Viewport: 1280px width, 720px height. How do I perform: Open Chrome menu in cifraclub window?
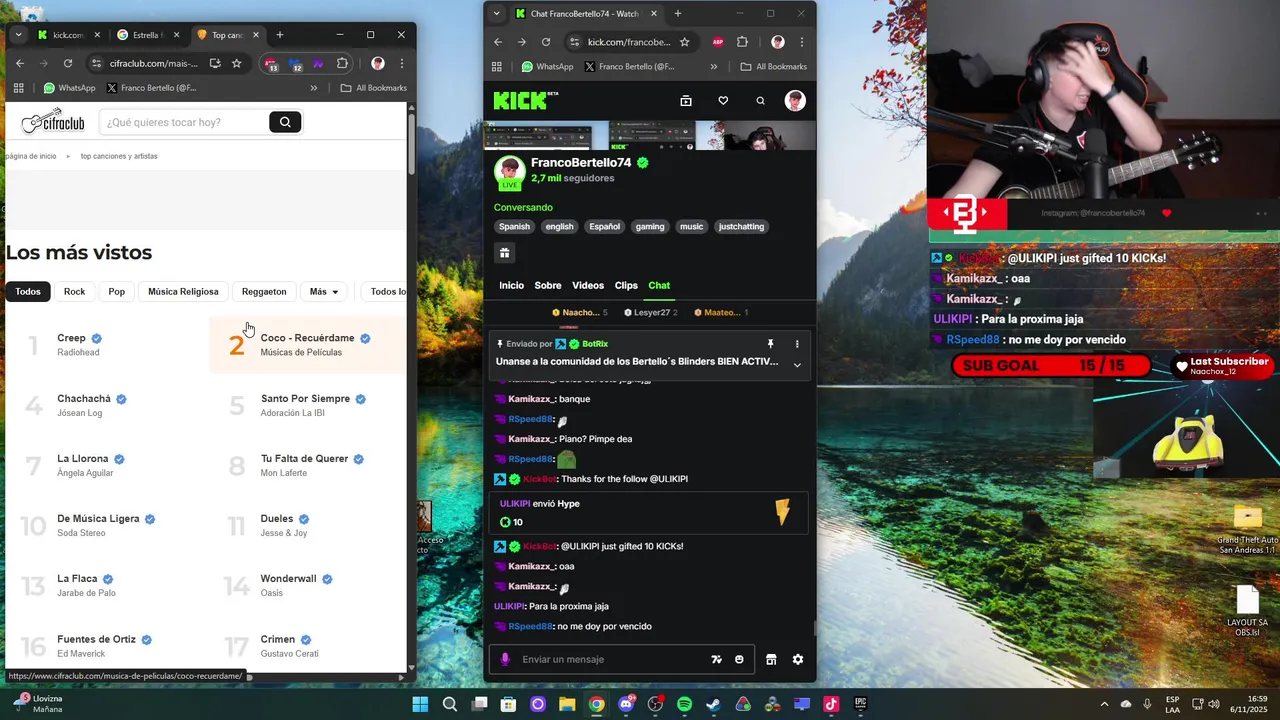(402, 63)
